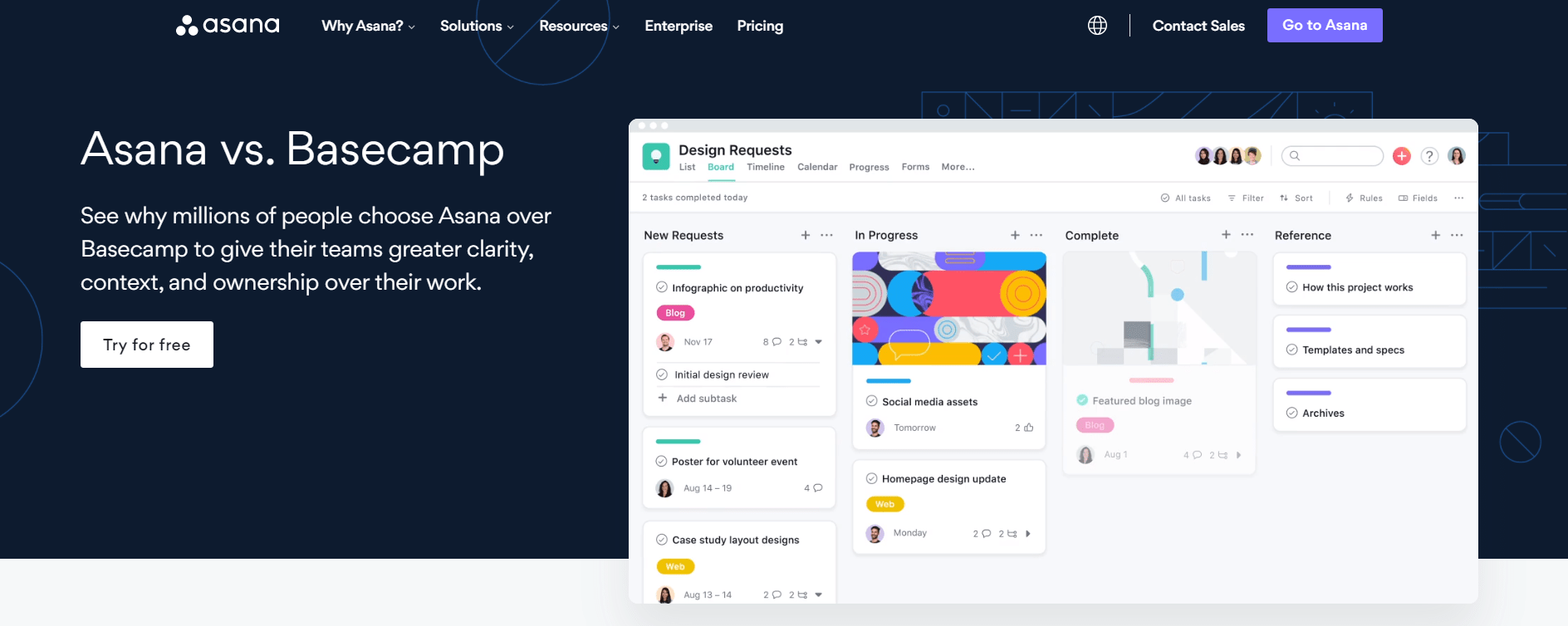Click the Go to Asana button
This screenshot has width=1568, height=626.
click(x=1325, y=25)
